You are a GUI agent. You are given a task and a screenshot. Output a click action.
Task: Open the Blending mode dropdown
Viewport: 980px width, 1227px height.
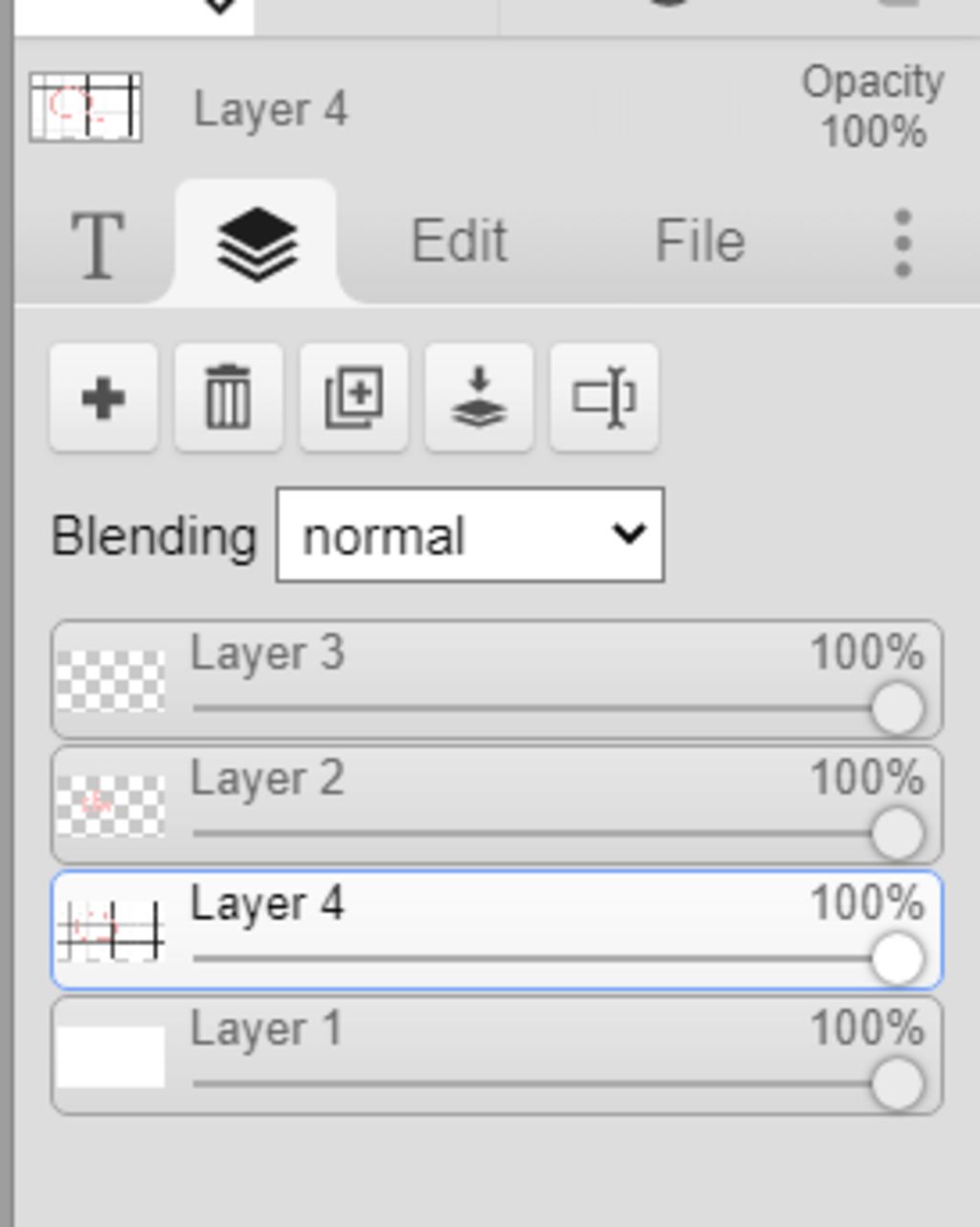click(x=470, y=535)
